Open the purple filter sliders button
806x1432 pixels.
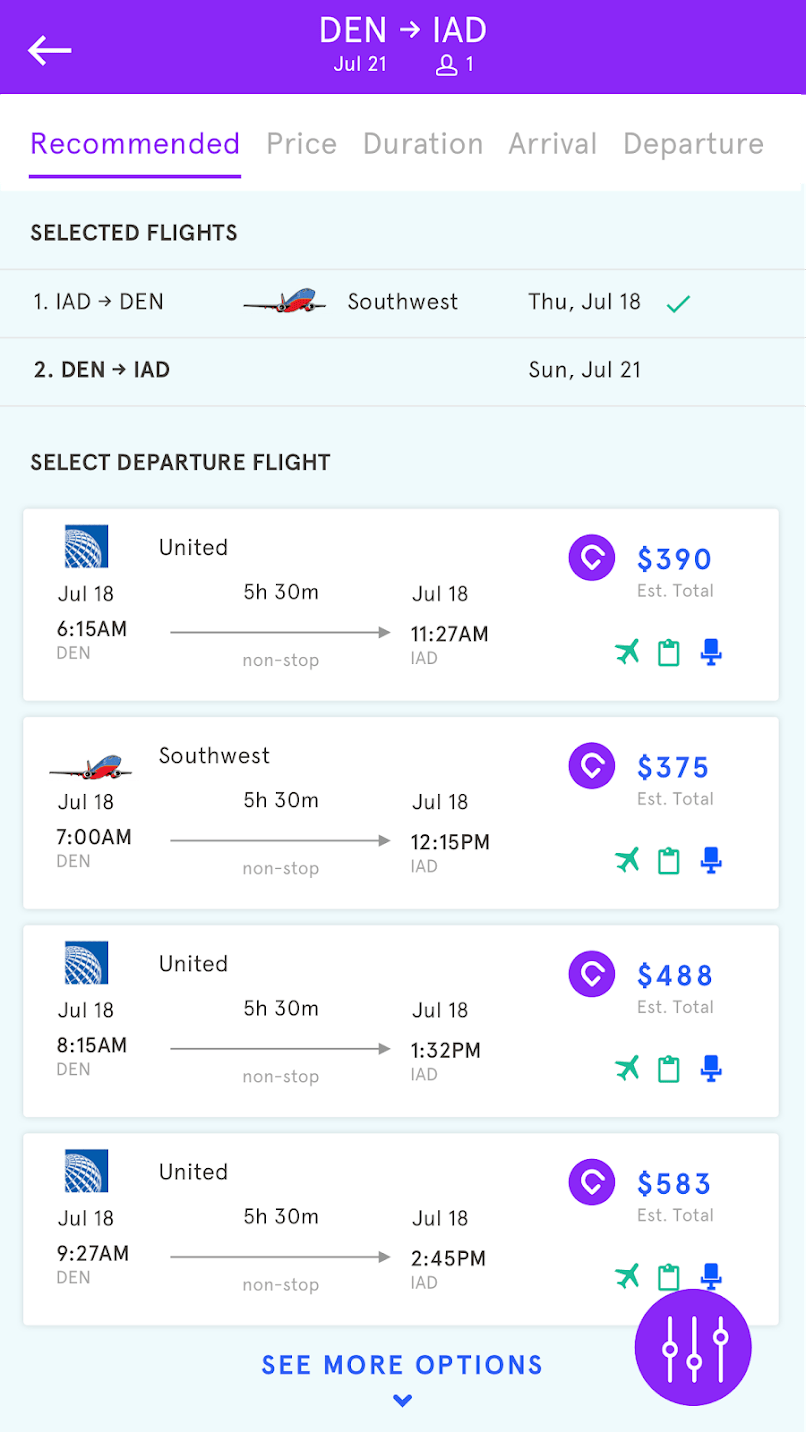click(693, 1347)
